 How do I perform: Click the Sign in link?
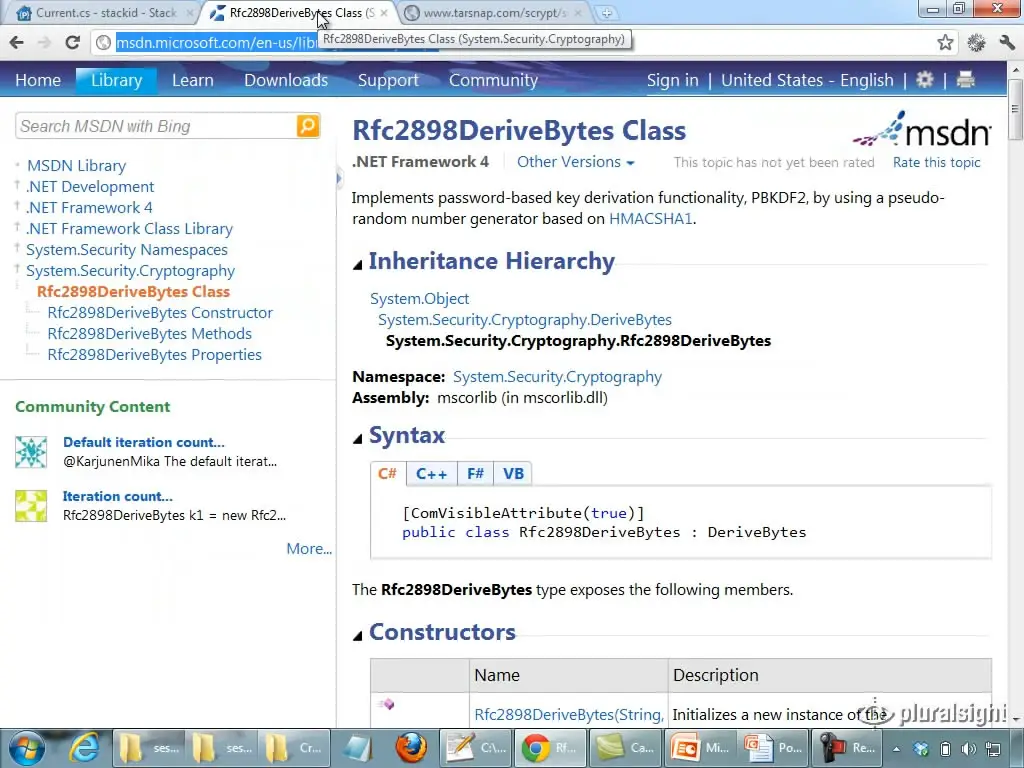click(672, 80)
